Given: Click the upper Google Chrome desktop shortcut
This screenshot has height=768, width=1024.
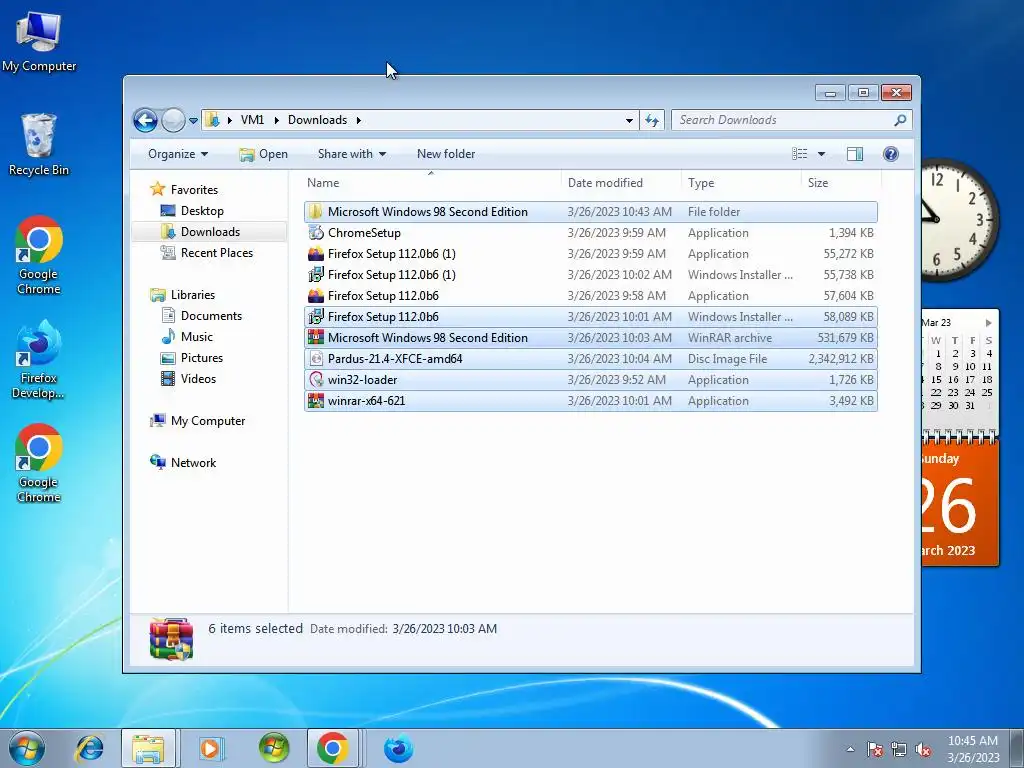Looking at the screenshot, I should click(39, 255).
